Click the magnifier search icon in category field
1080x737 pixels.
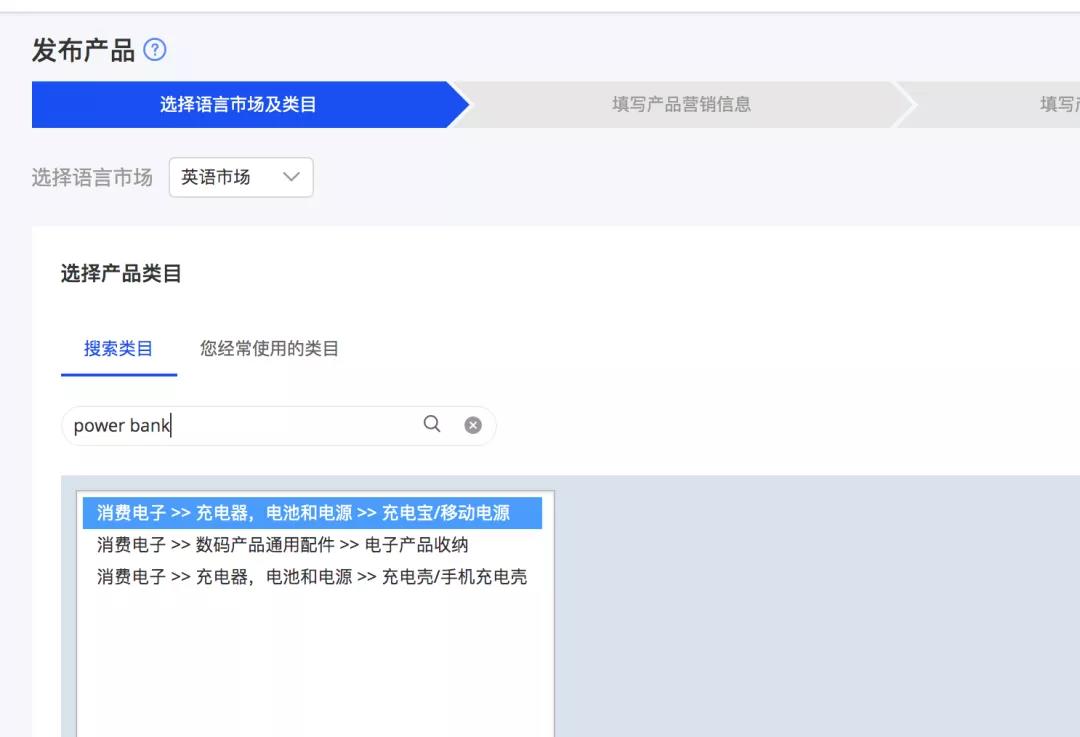coord(432,424)
